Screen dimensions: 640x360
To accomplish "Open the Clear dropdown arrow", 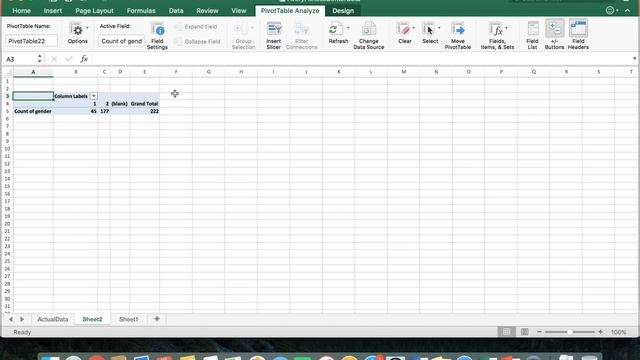I will click(413, 28).
